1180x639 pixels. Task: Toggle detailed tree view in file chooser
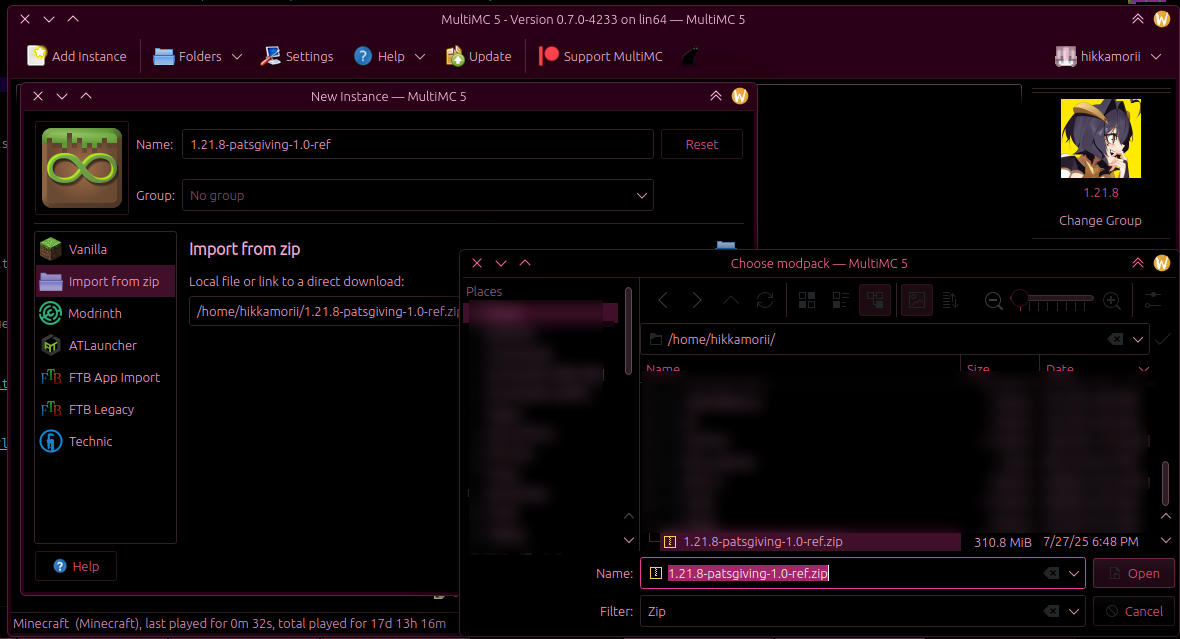click(x=874, y=300)
